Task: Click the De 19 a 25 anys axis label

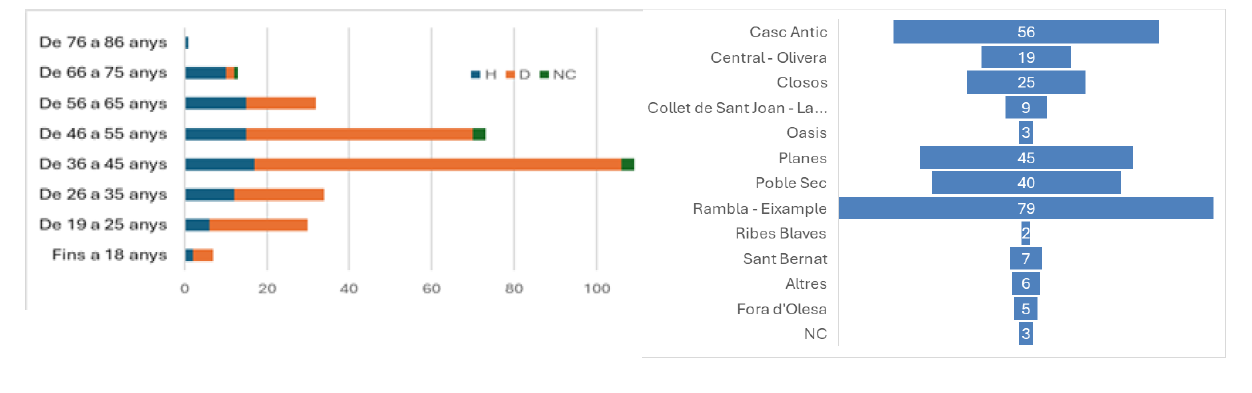Action: [102, 224]
